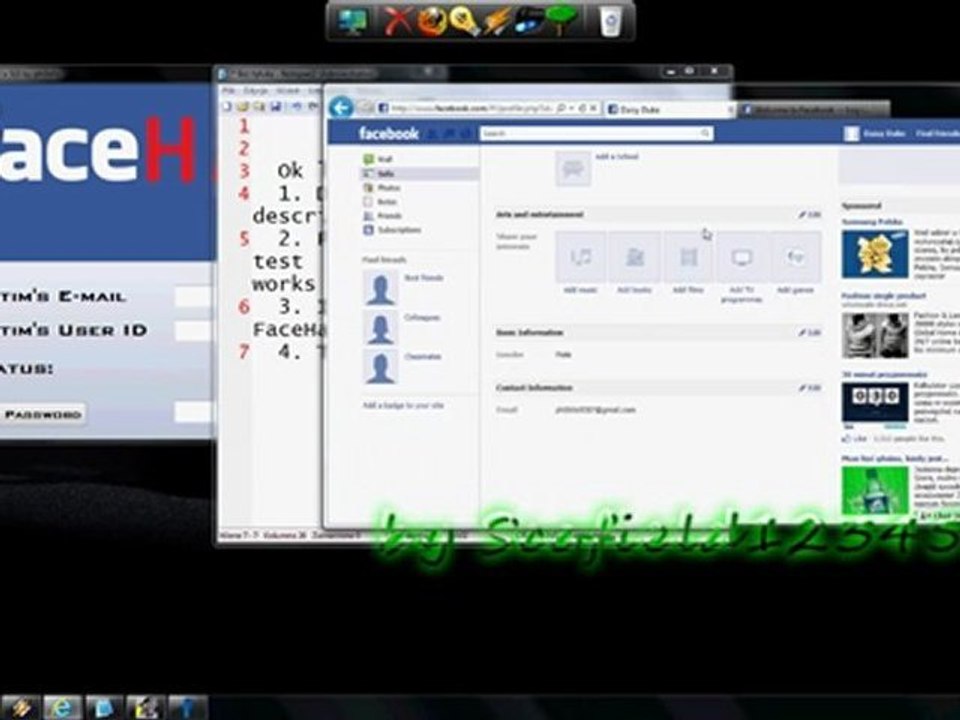The height and width of the screenshot is (720, 960).
Task: Click the Add music tile
Action: (580, 257)
